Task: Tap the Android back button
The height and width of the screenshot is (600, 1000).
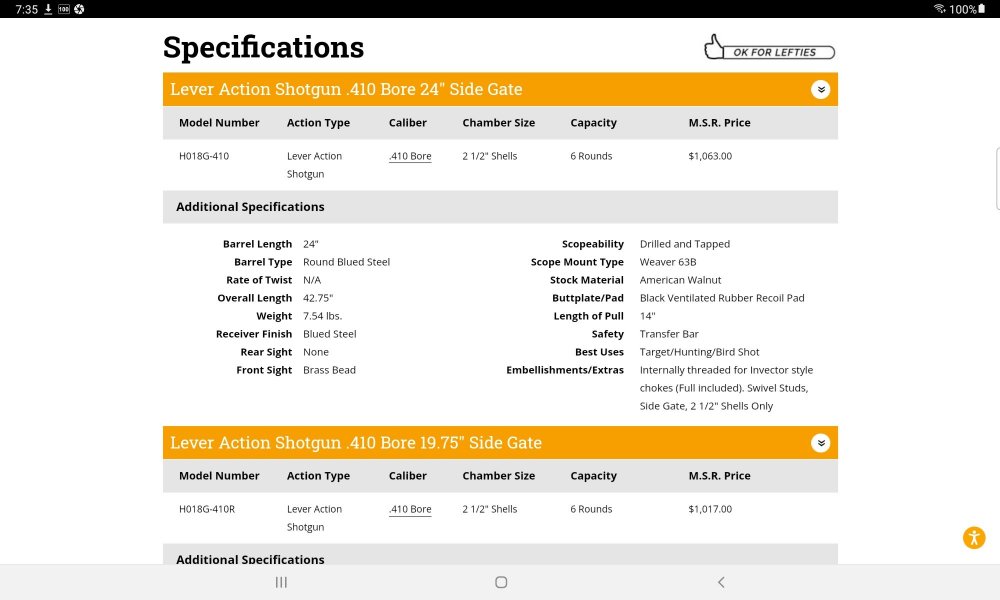Action: click(721, 582)
